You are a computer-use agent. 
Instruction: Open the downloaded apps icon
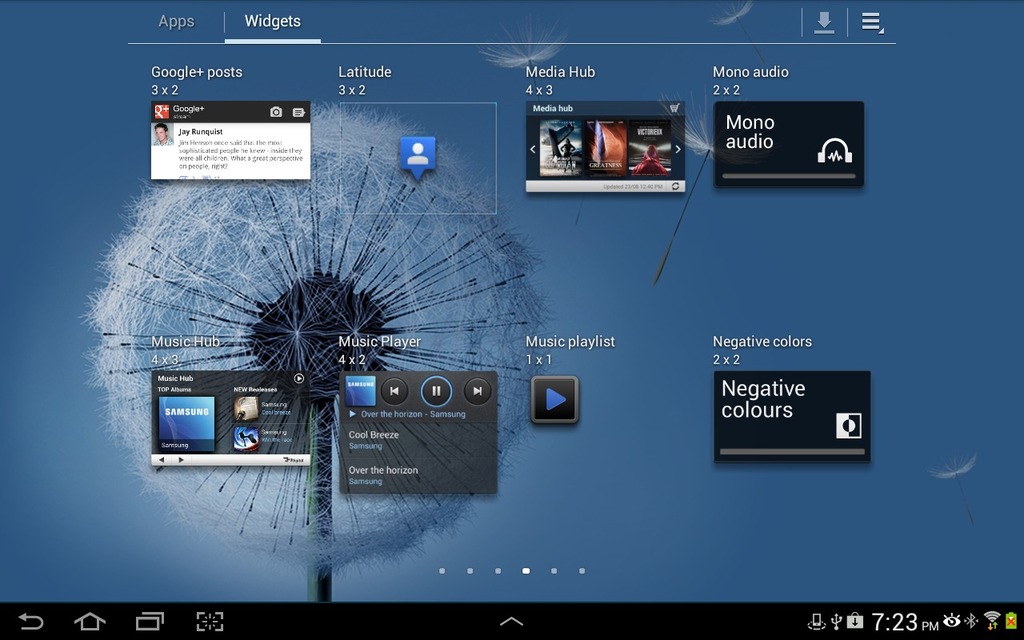coord(824,23)
